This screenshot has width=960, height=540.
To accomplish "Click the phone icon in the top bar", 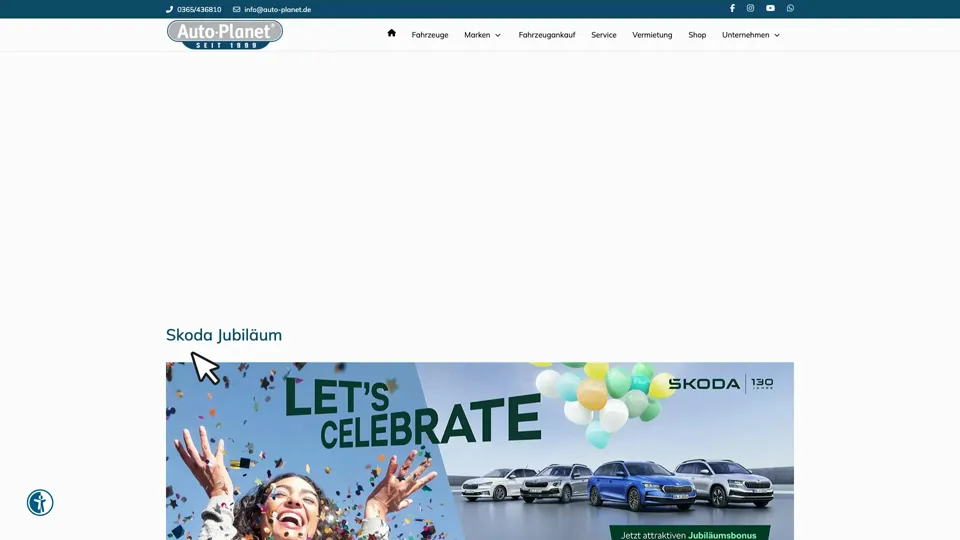I will [170, 9].
